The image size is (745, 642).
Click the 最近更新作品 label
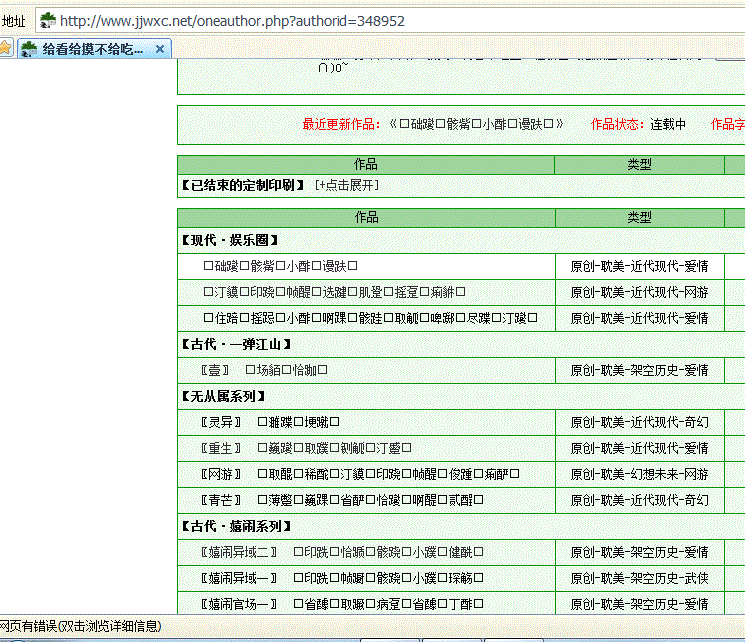point(342,125)
